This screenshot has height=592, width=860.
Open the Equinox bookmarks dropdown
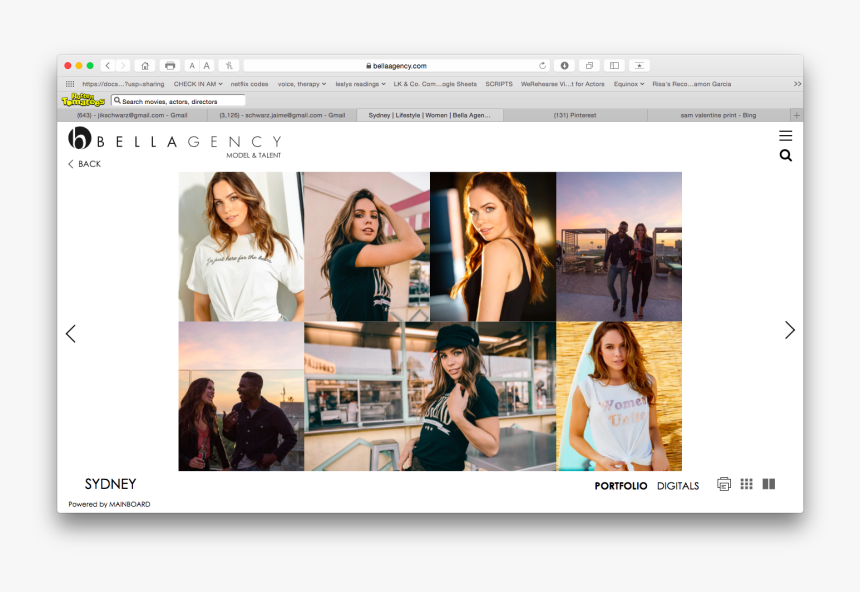tap(628, 84)
